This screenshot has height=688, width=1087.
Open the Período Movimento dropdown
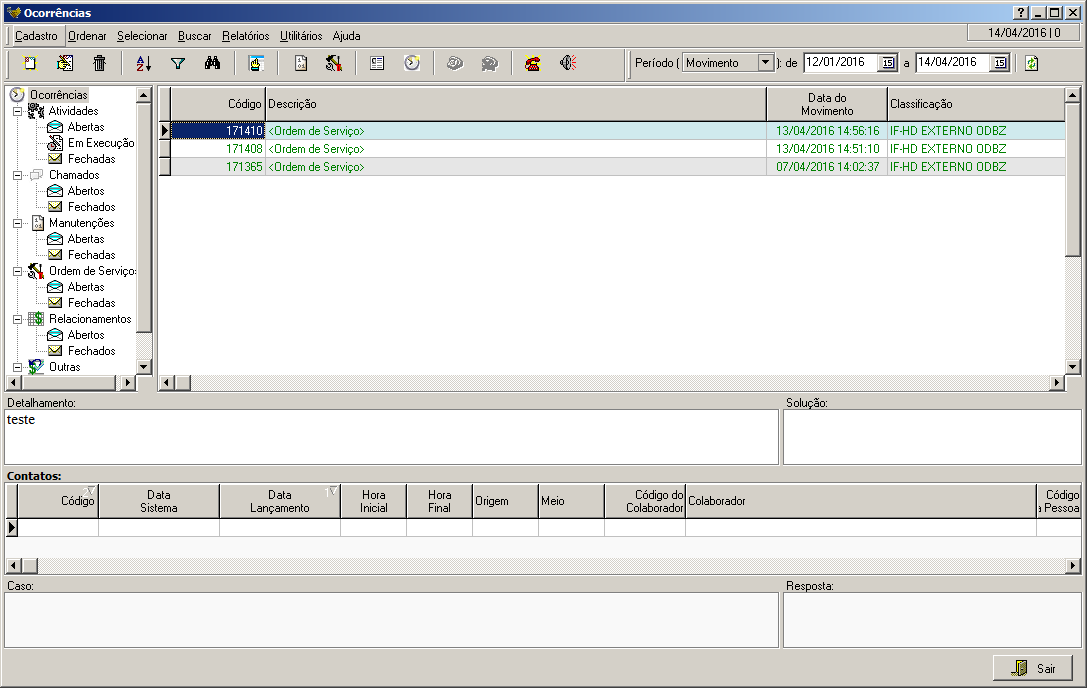[x=766, y=62]
